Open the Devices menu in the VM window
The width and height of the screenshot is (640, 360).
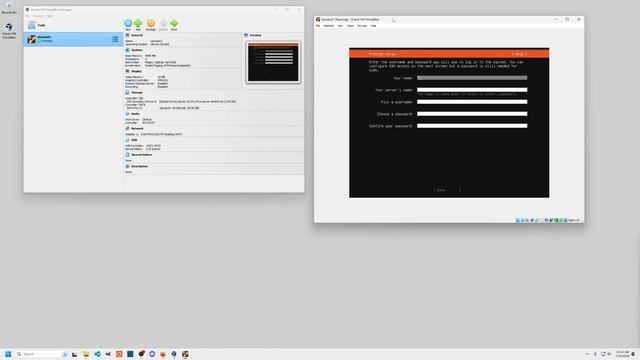[x=362, y=26]
